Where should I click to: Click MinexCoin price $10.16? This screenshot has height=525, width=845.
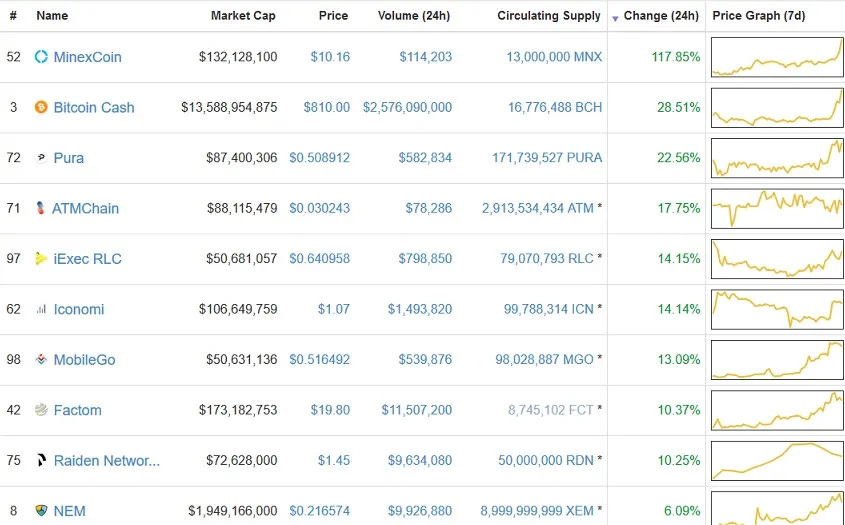pyautogui.click(x=330, y=57)
